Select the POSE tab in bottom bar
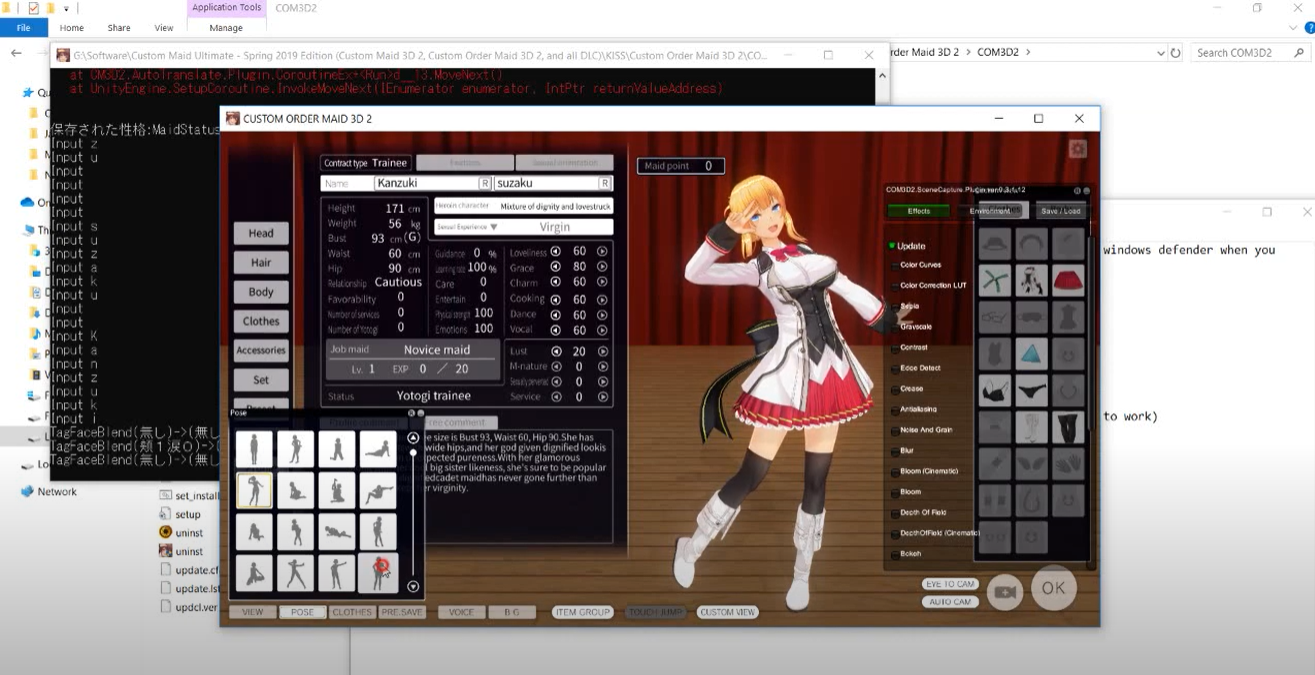Screen dimensions: 1315x675 coord(302,612)
